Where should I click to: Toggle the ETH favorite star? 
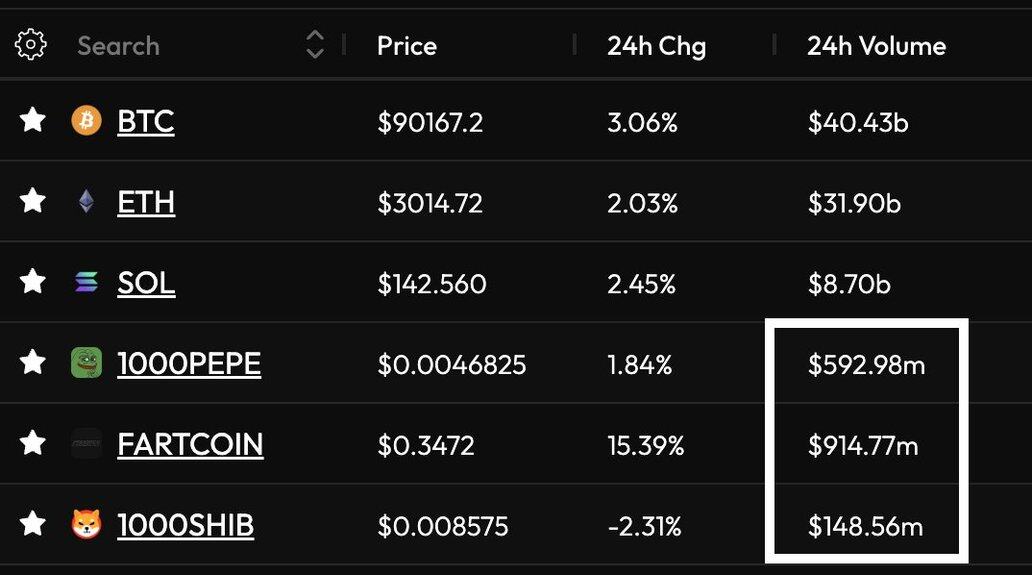(x=33, y=203)
